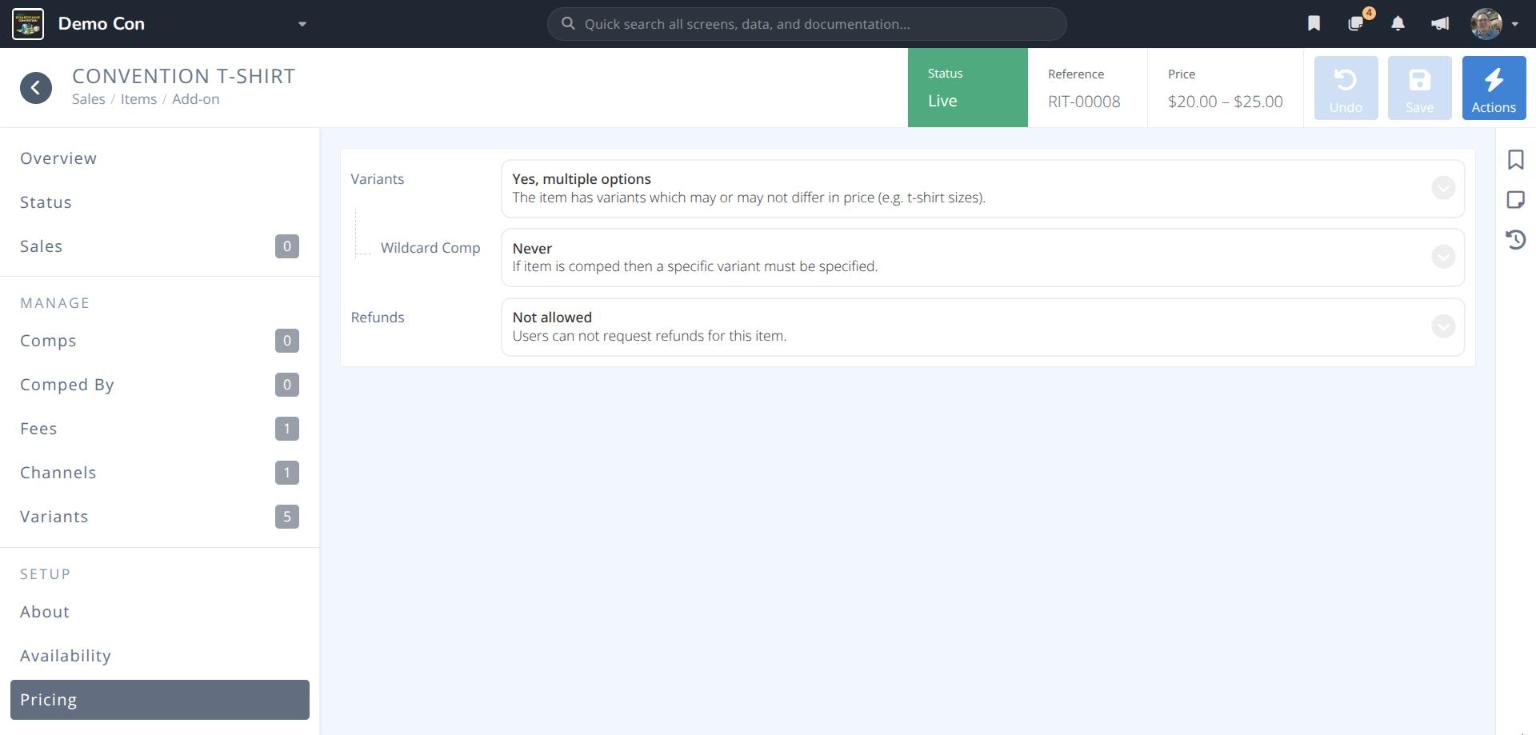Select the 'Not allowed' refunds field
1536x735 pixels.
pyautogui.click(x=982, y=326)
